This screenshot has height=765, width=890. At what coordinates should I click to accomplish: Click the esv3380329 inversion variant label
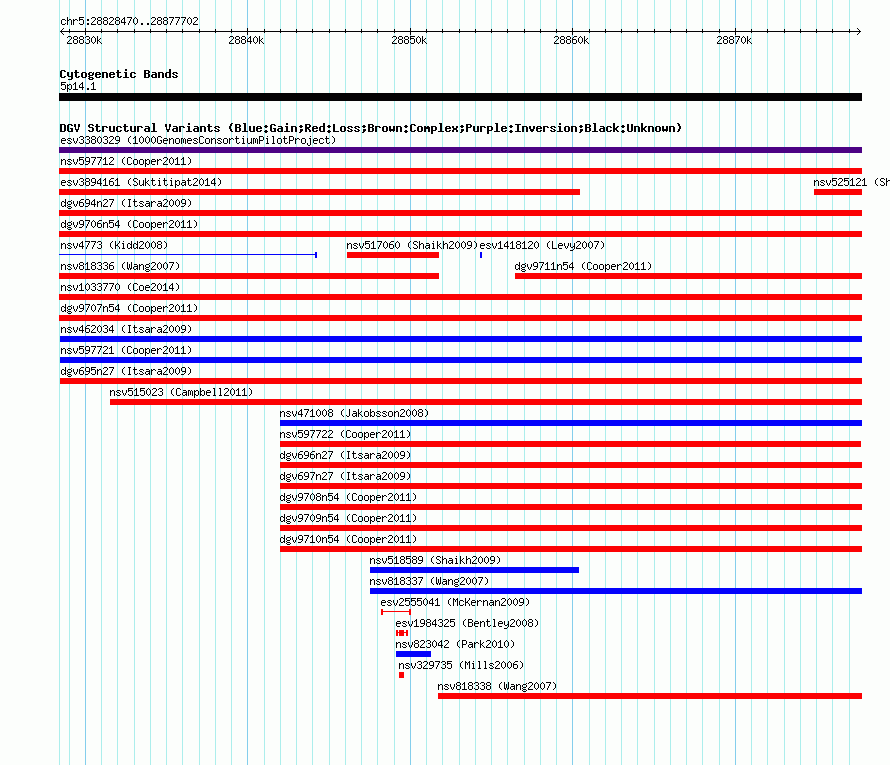(x=198, y=140)
